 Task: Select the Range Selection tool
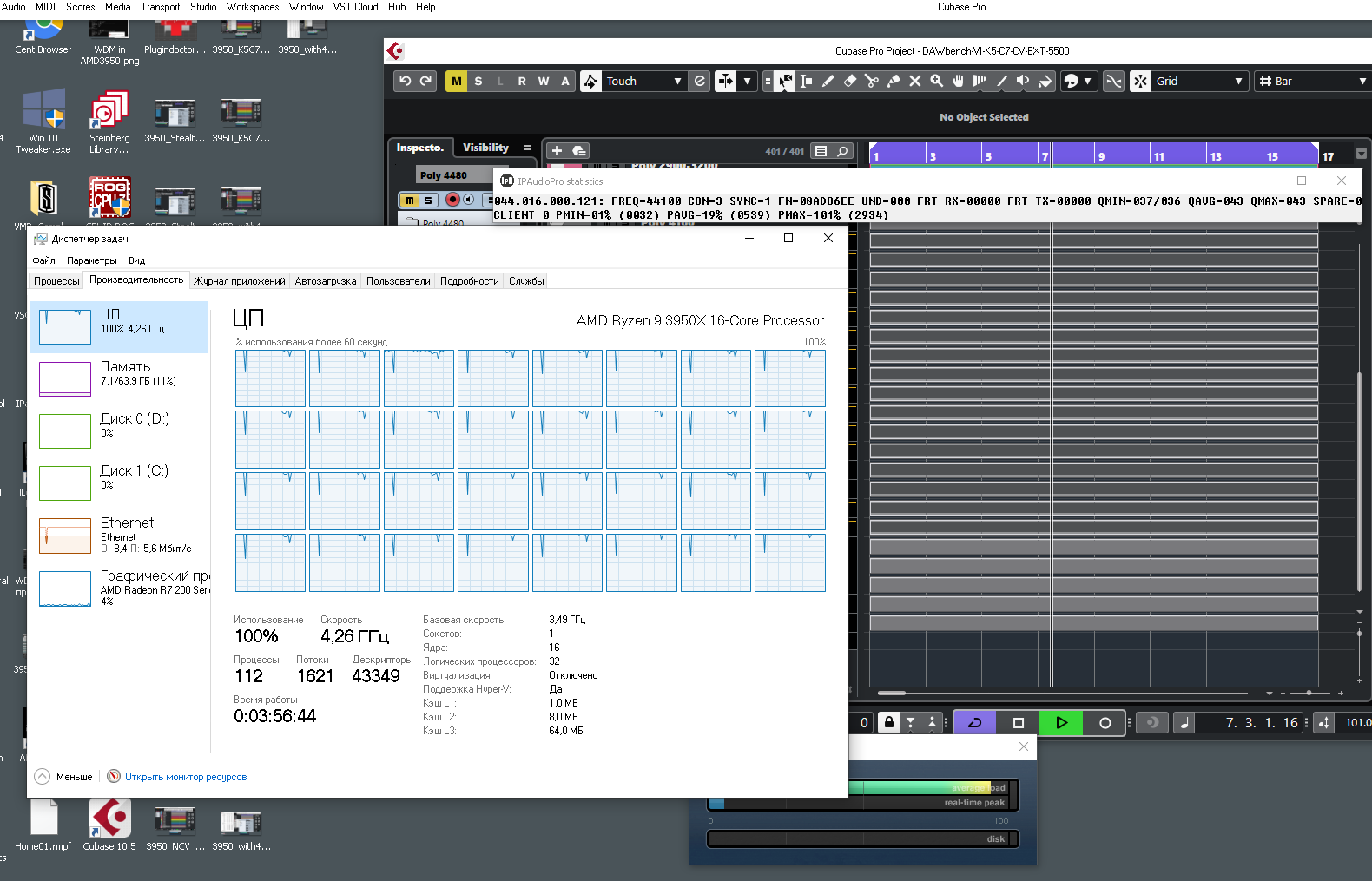tap(807, 81)
